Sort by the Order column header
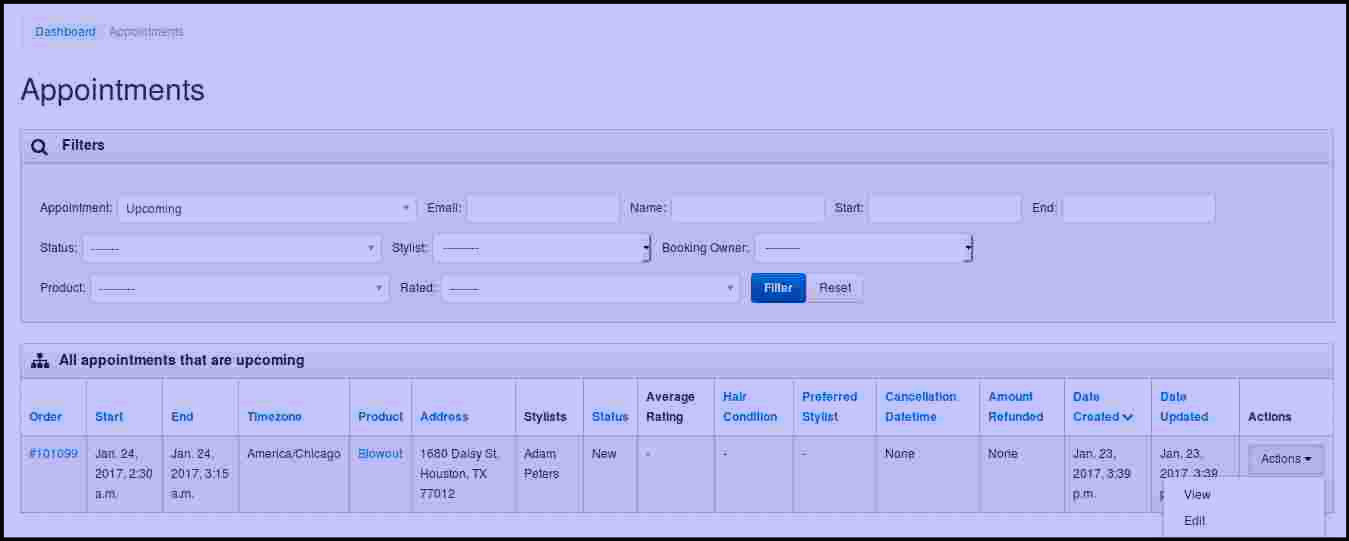The image size is (1349, 541). click(x=45, y=417)
